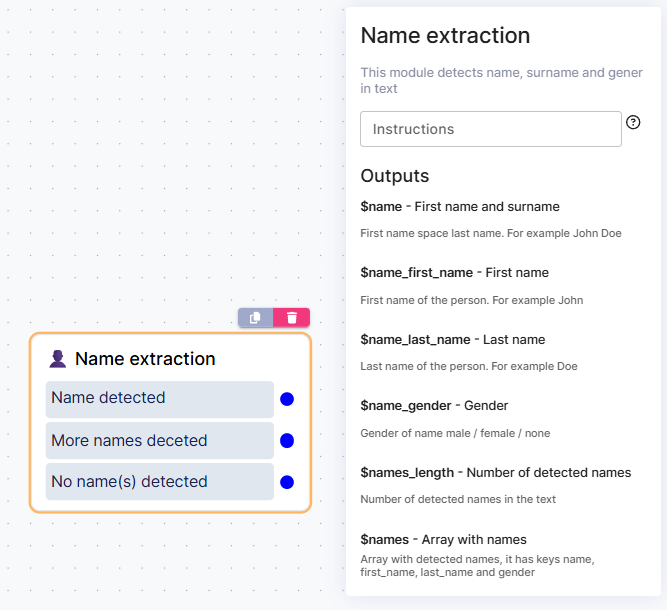Click the Name detected blue connector dot

(287, 399)
